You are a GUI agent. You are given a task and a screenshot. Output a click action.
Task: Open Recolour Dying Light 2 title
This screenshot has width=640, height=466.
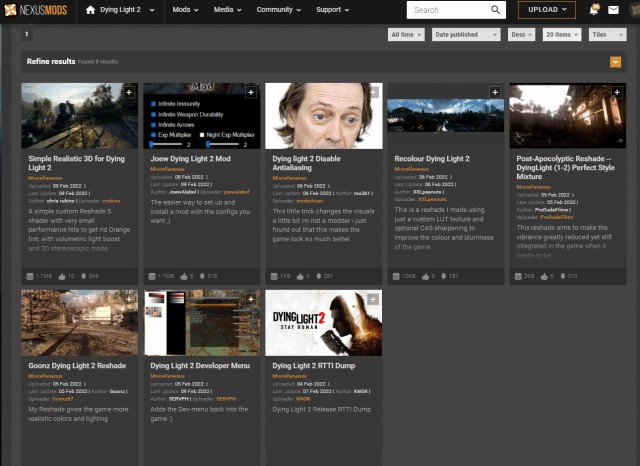(432, 159)
